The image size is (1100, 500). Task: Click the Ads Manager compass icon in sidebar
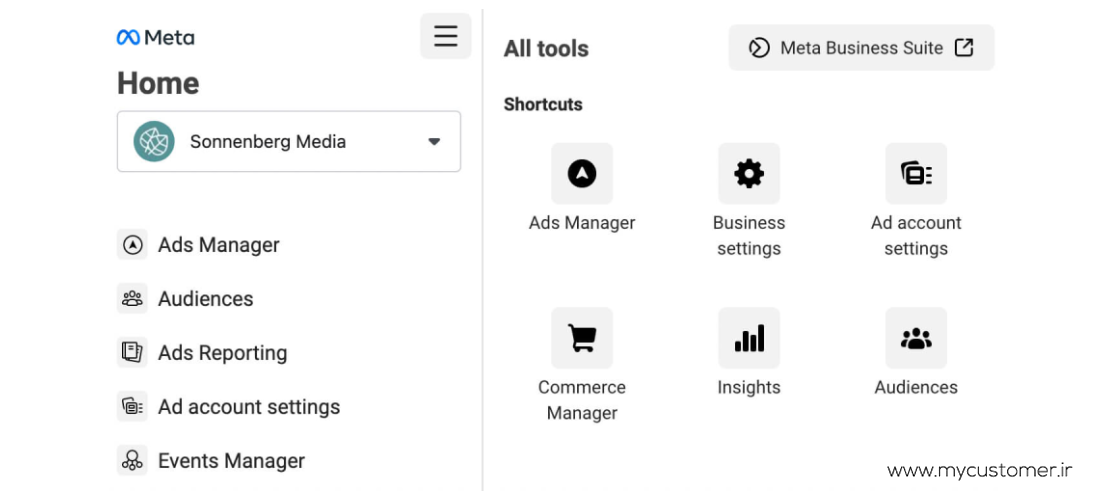(x=132, y=245)
